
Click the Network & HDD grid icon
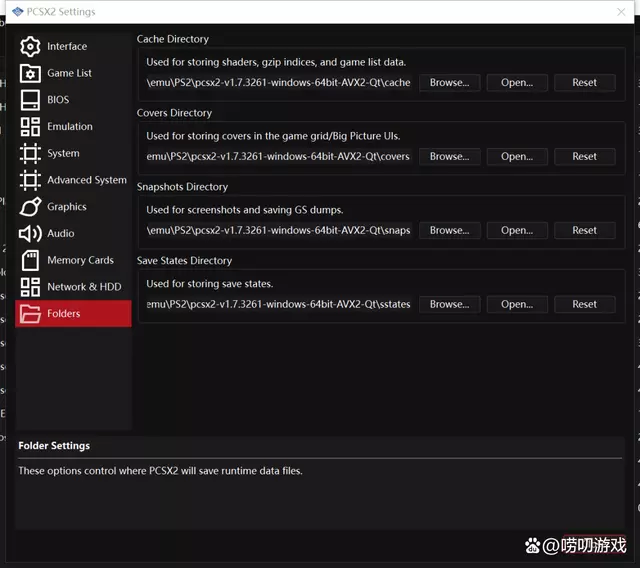(x=30, y=287)
